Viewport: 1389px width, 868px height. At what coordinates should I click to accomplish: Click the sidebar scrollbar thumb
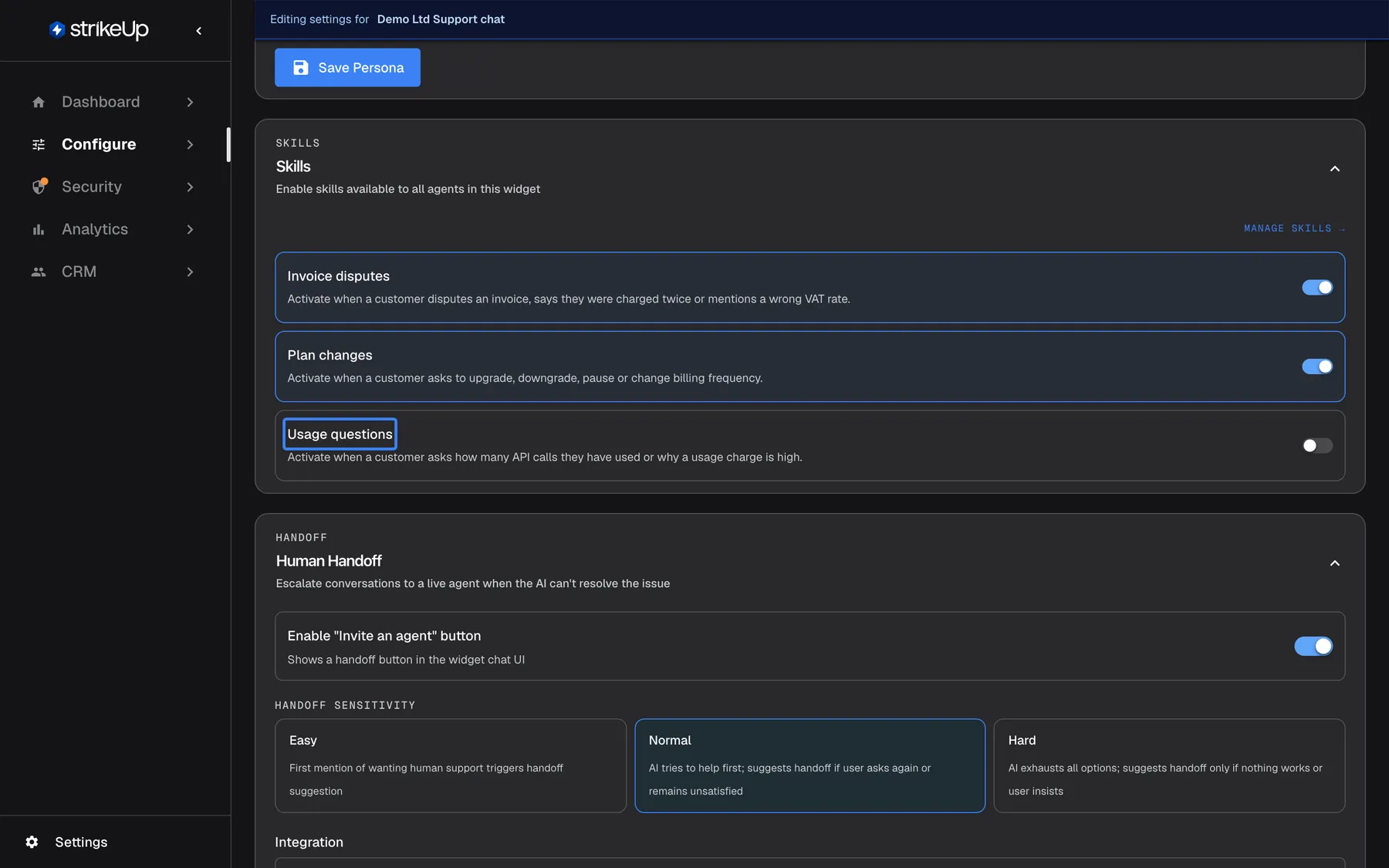(228, 144)
